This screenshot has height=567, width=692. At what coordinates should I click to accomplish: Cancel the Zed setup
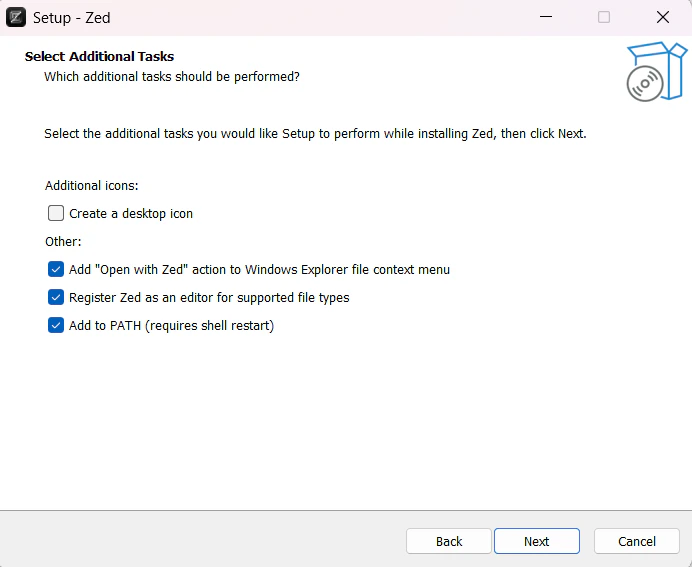click(636, 541)
